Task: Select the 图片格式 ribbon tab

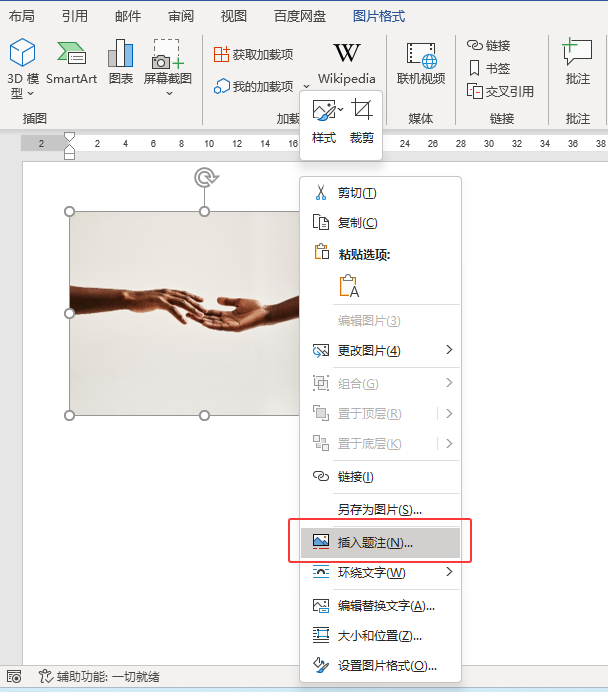Action: coord(379,16)
